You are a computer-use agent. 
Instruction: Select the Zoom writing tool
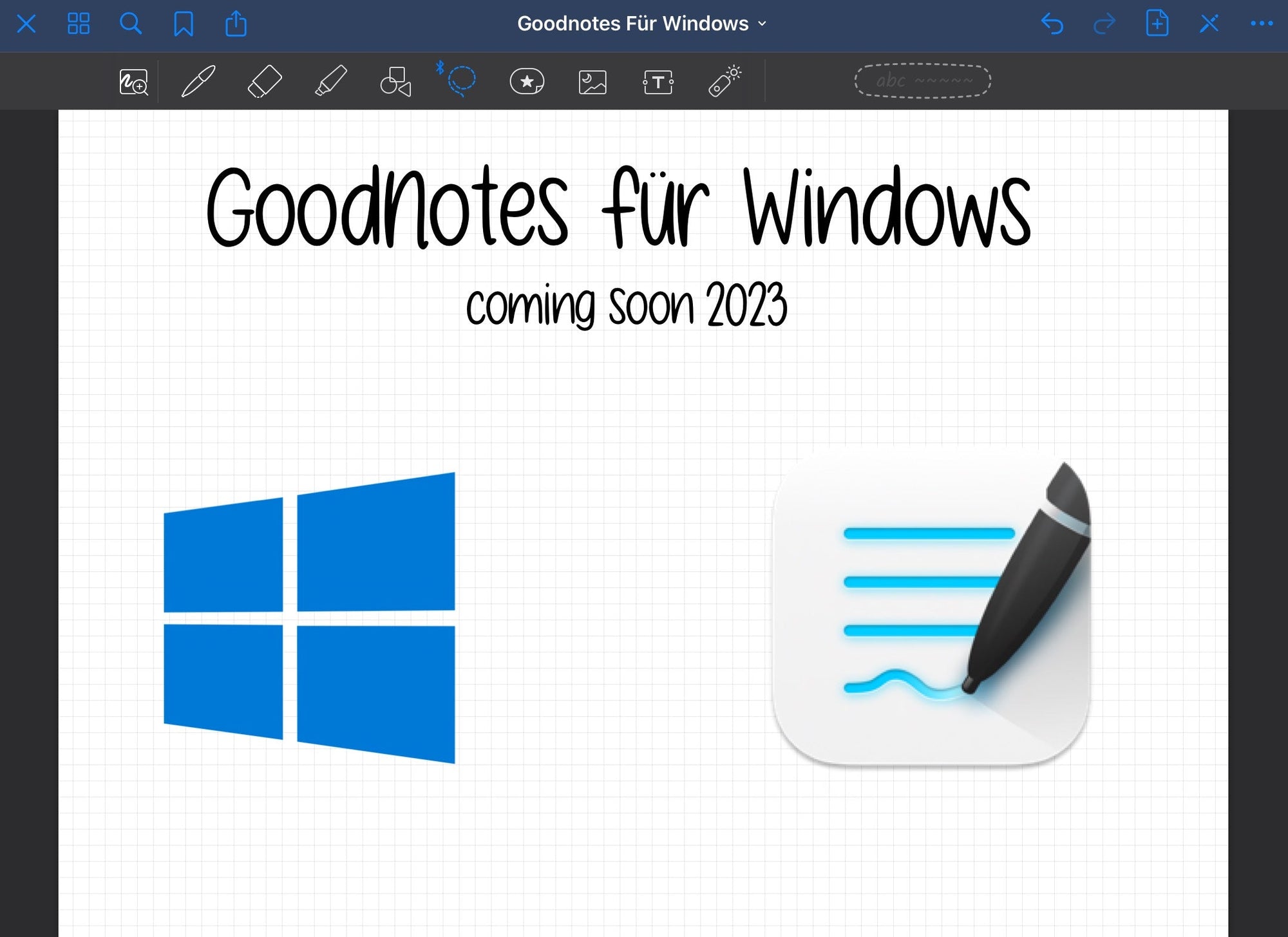(133, 81)
